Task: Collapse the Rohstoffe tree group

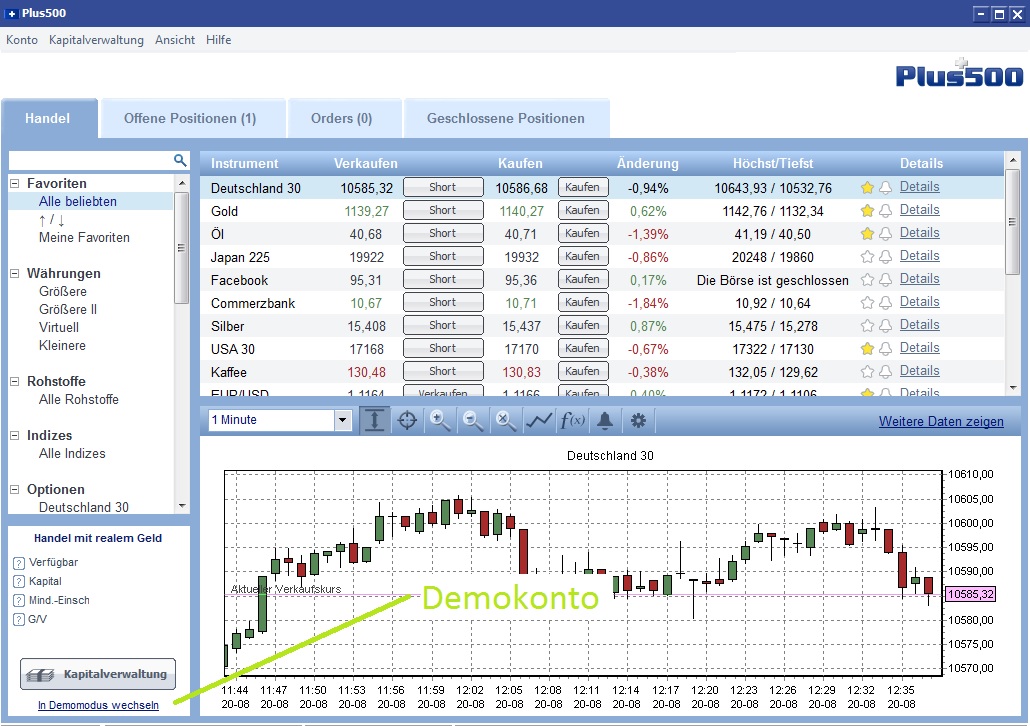Action: (x=14, y=382)
